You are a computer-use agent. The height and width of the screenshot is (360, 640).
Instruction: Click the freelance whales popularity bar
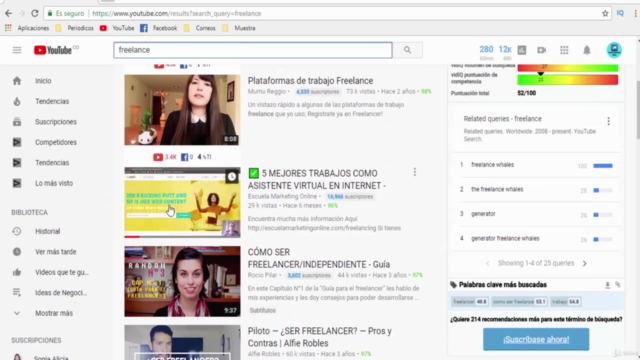pos(603,166)
